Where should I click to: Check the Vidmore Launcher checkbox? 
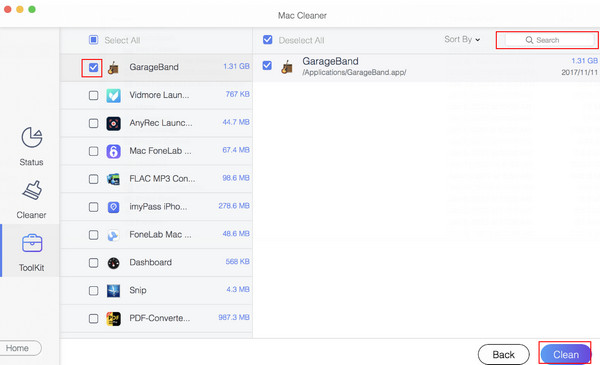pos(93,95)
